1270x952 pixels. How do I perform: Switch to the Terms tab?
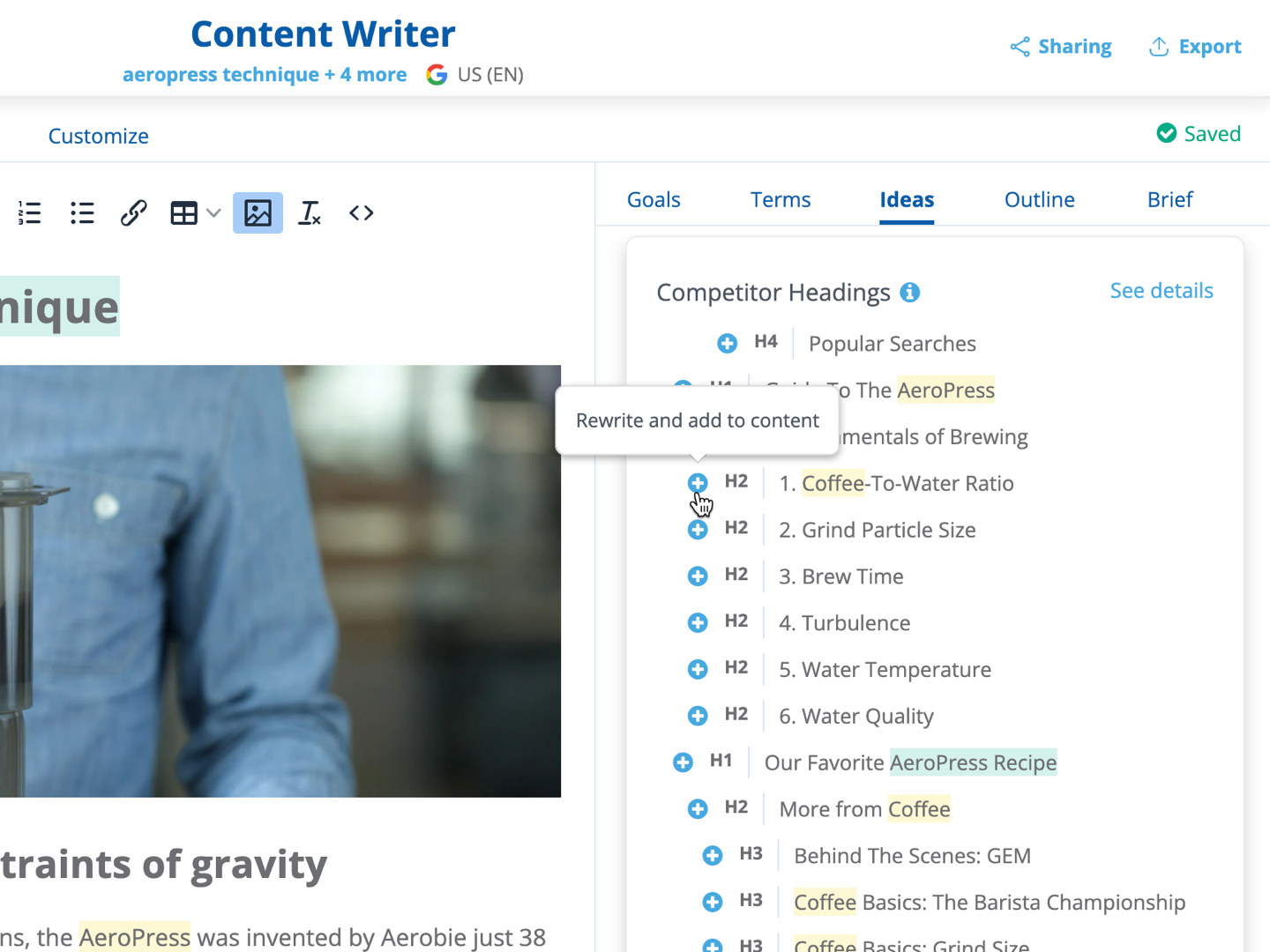pos(781,200)
